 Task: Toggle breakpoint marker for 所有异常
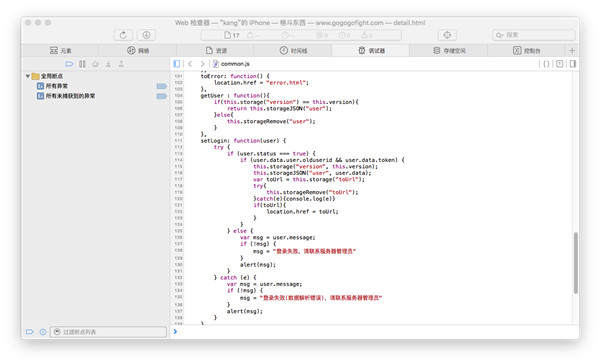tap(161, 86)
